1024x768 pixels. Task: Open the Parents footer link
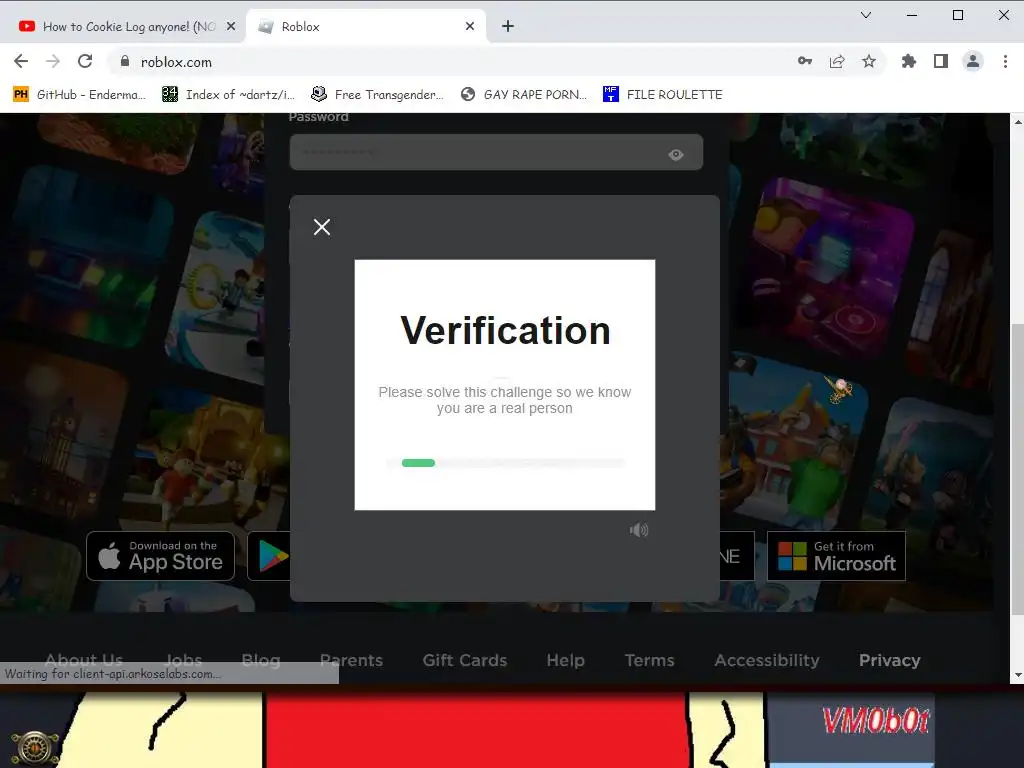(x=351, y=660)
